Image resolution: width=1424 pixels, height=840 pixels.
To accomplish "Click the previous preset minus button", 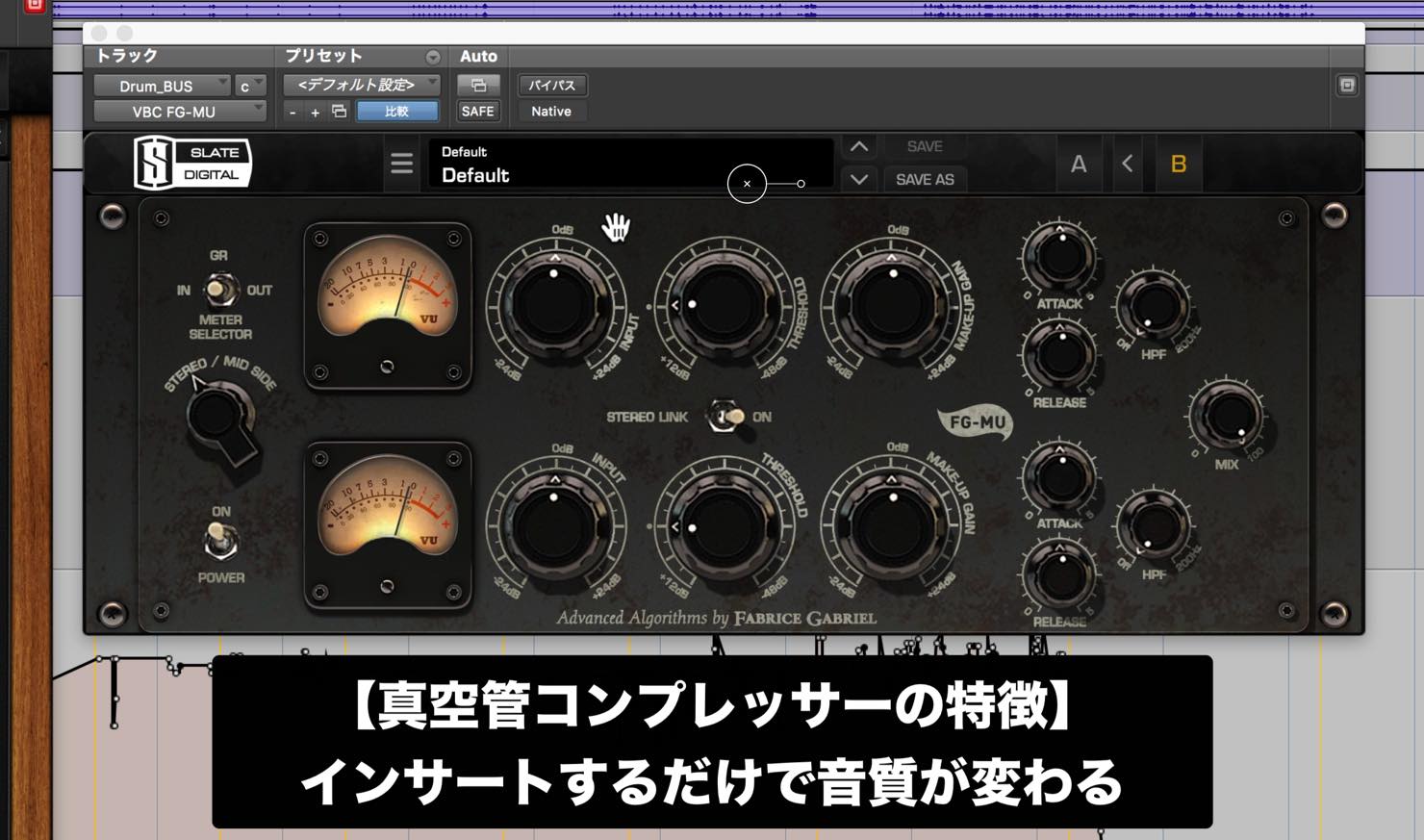I will point(292,112).
